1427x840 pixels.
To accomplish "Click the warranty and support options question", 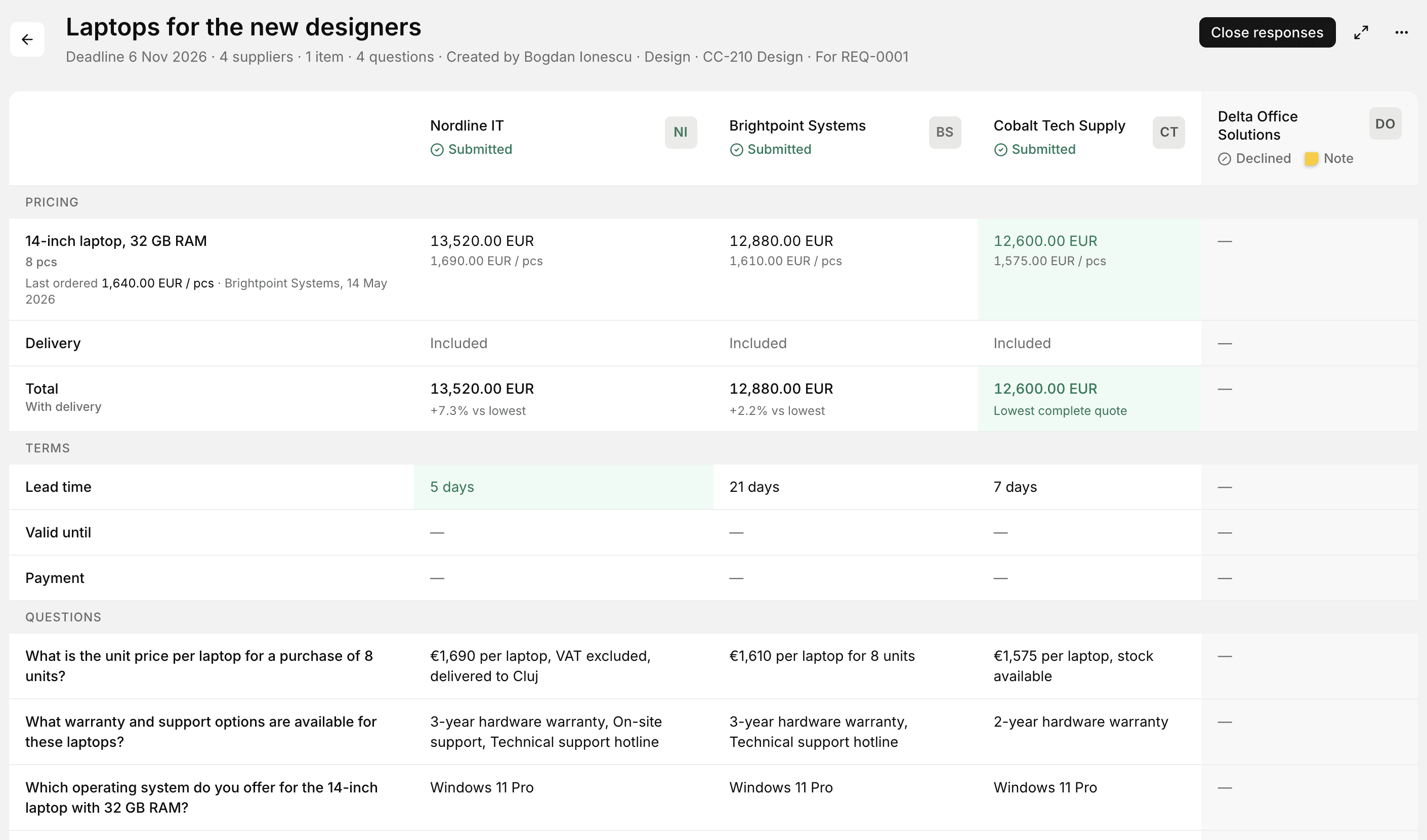I will (201, 732).
